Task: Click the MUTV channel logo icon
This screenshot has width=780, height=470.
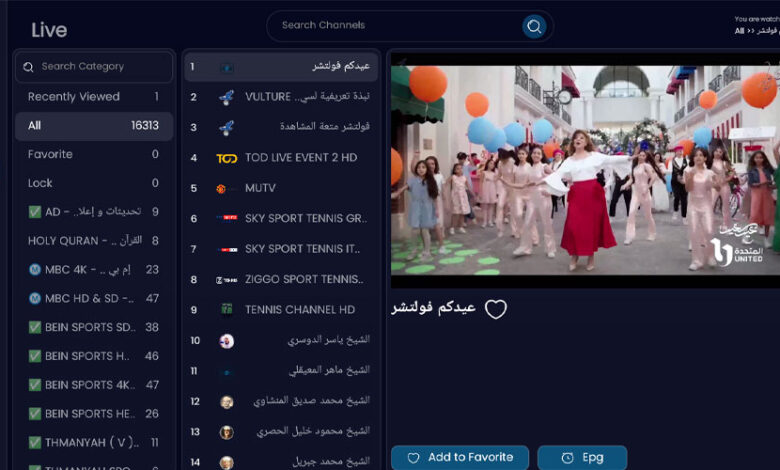Action: click(221, 188)
